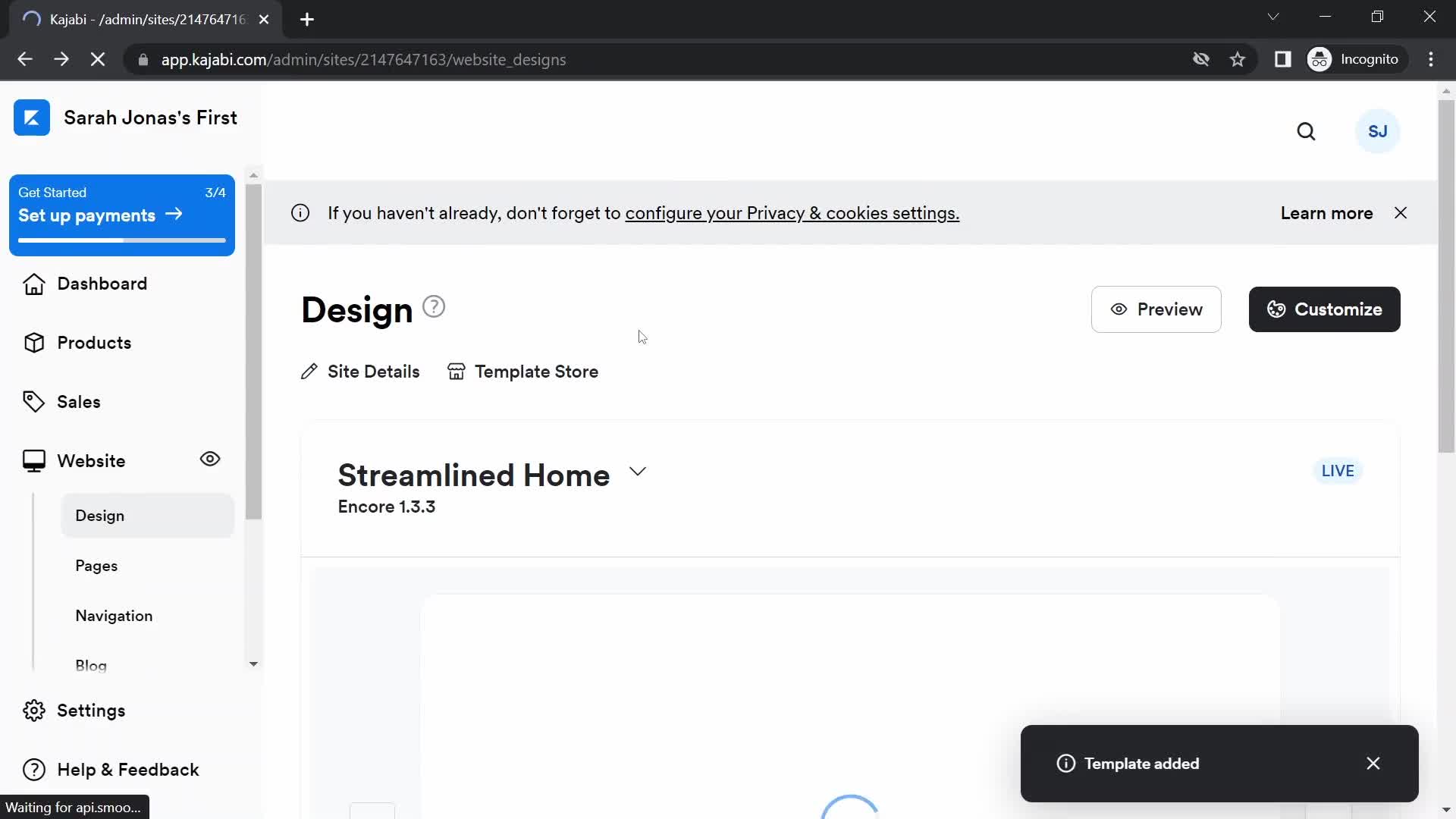
Task: Dismiss the Template added notification
Action: pos(1373,763)
